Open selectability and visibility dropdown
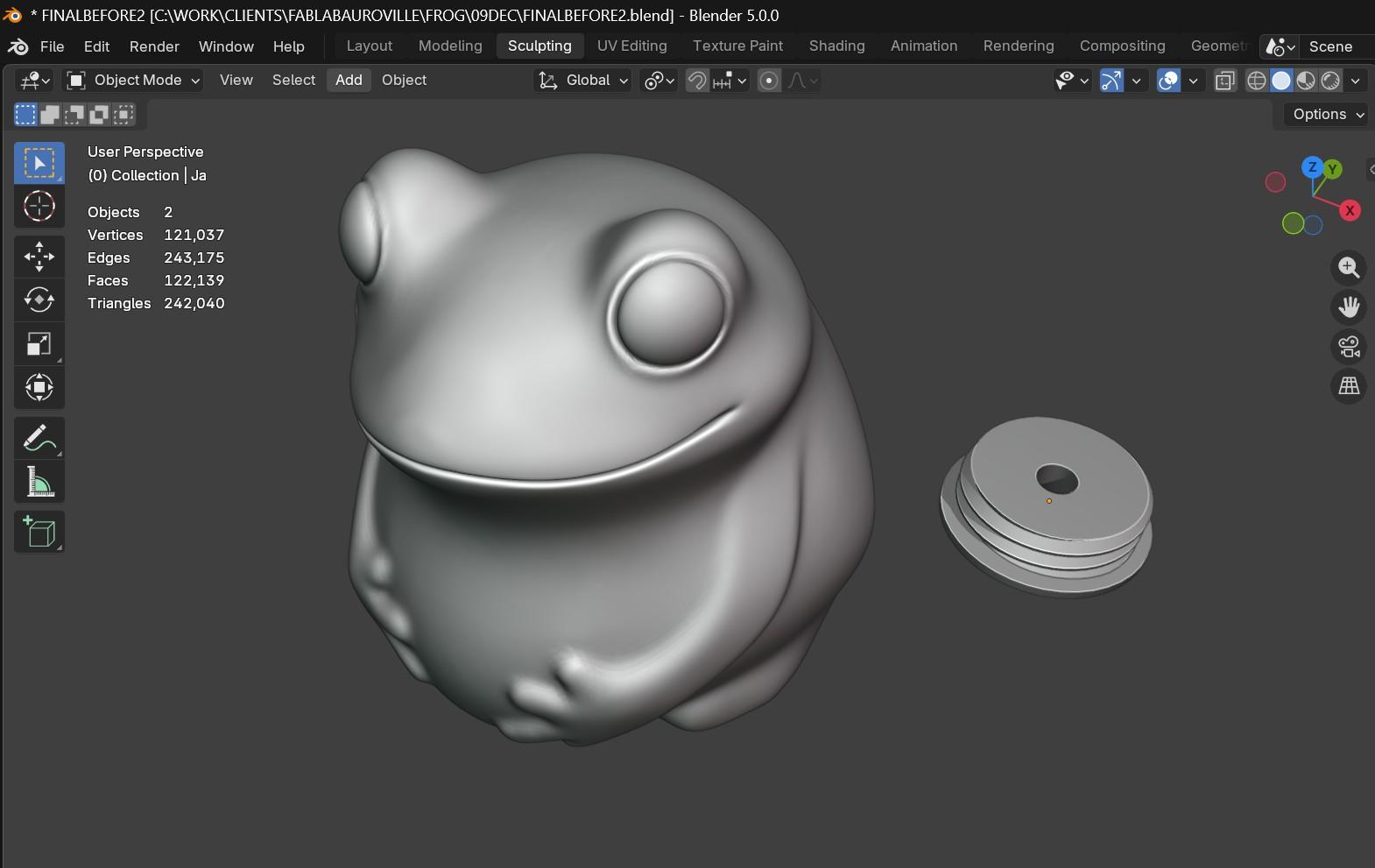The width and height of the screenshot is (1375, 868). pos(1072,81)
